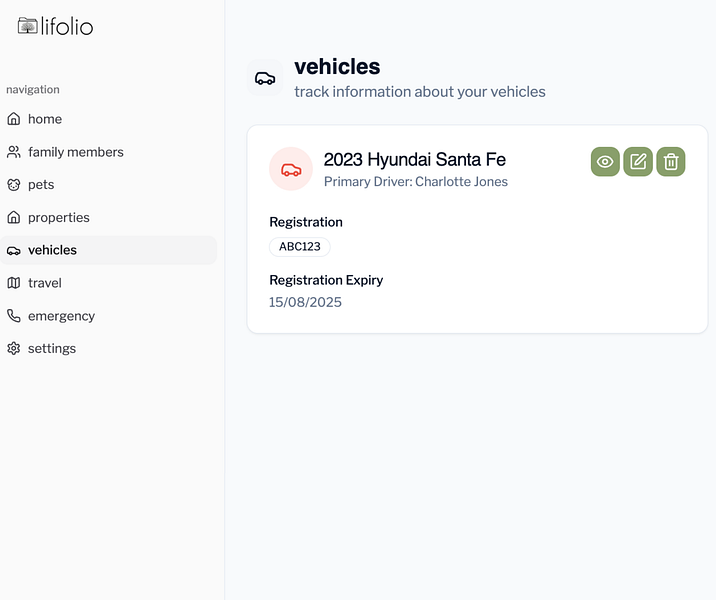
Task: Click the vehicles page header car icon
Action: pyautogui.click(x=265, y=78)
